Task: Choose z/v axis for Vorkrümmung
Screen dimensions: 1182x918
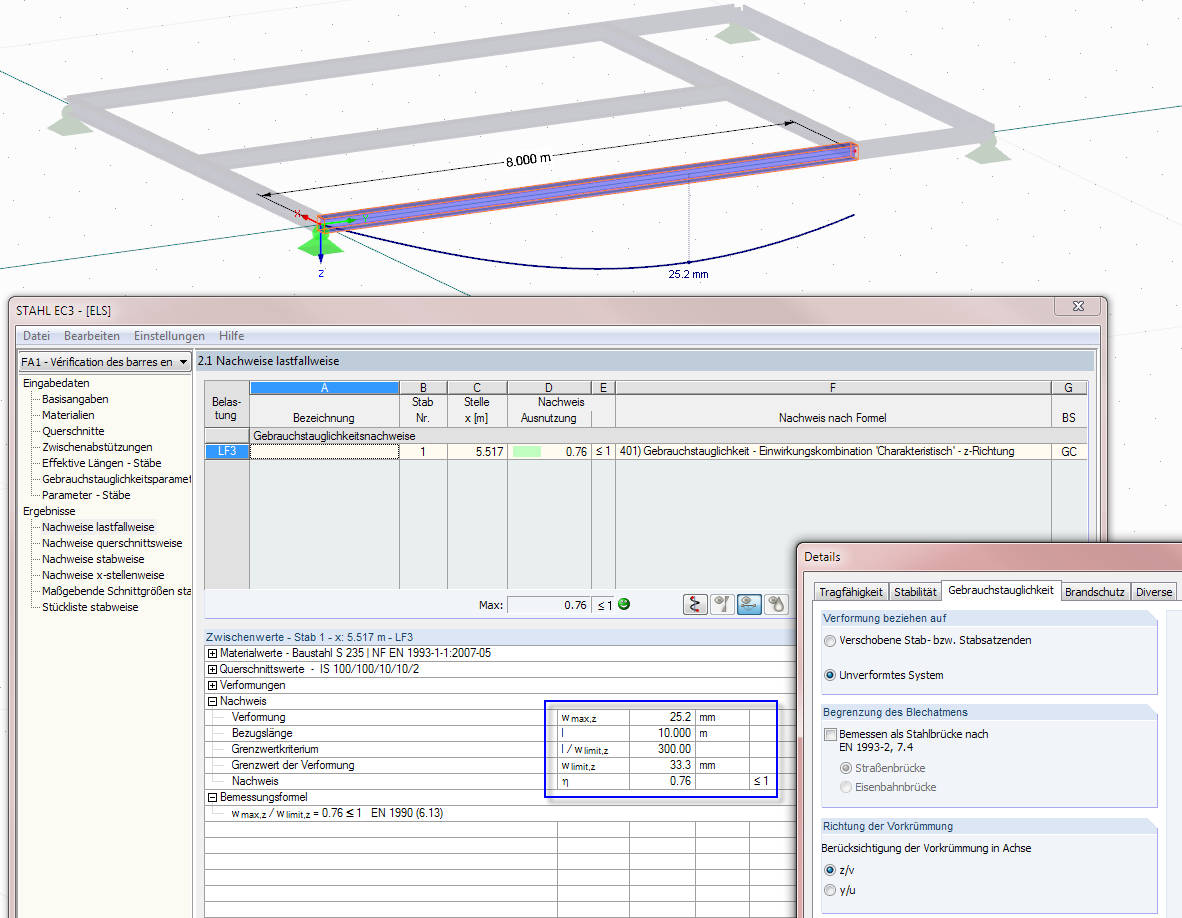Action: click(x=830, y=870)
